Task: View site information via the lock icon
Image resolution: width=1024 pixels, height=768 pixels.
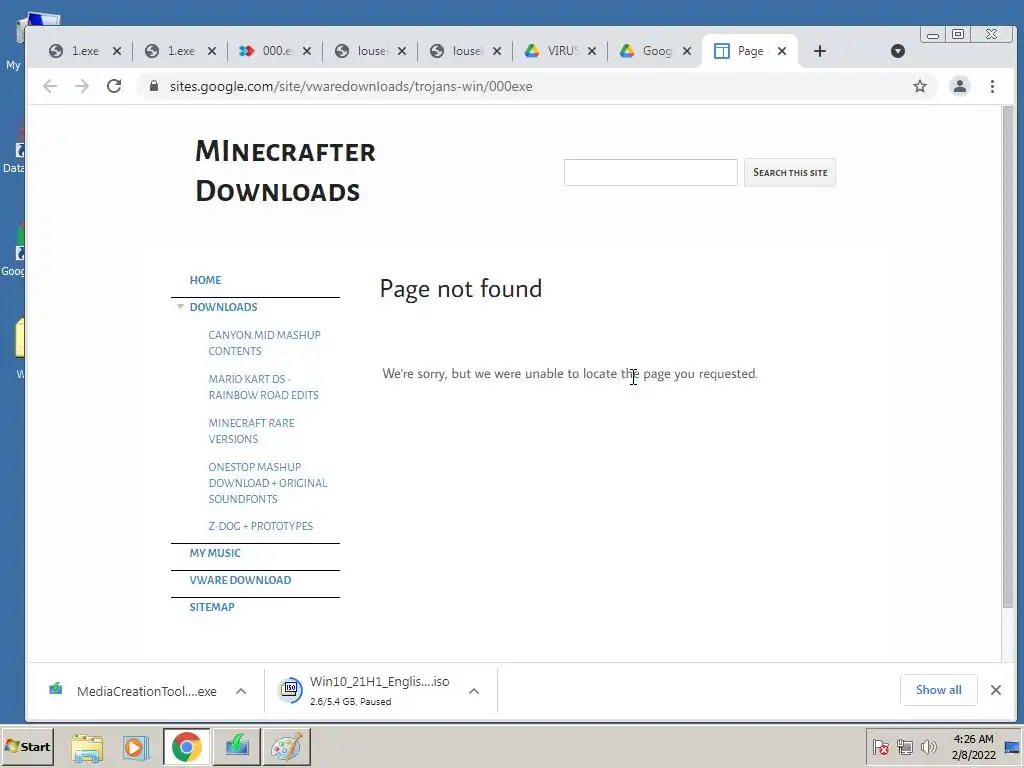Action: click(x=153, y=86)
